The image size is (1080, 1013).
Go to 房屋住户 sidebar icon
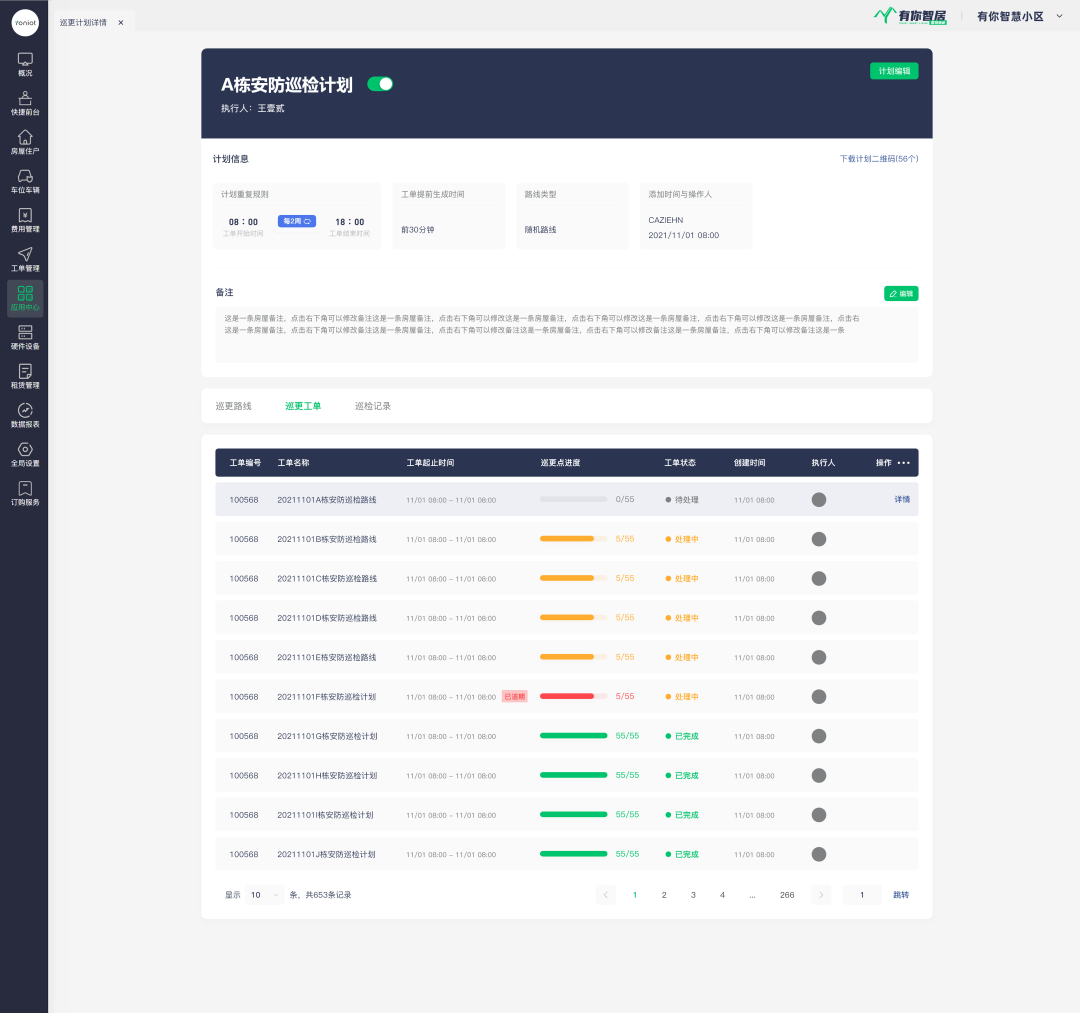point(25,142)
